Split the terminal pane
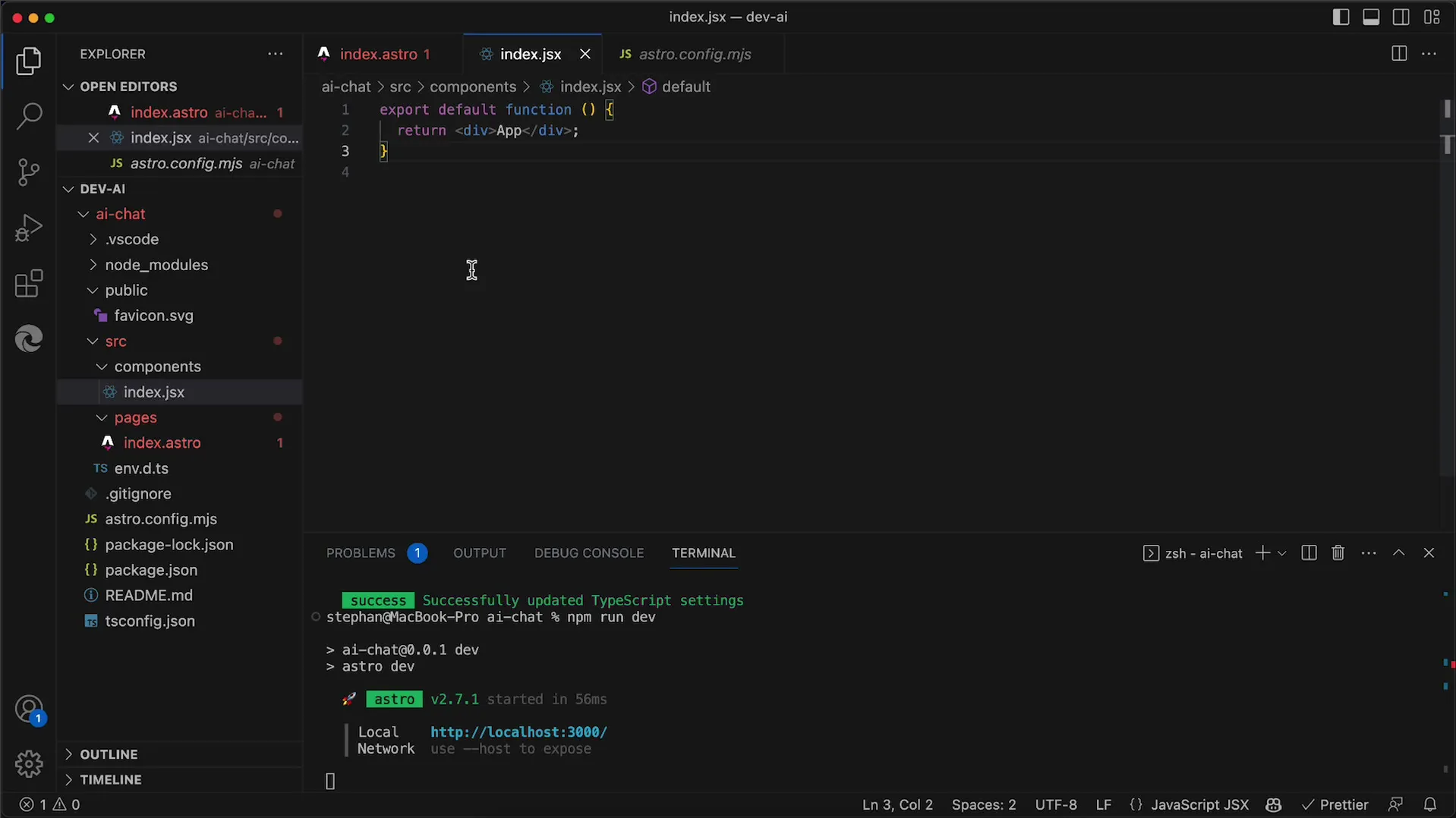 point(1309,553)
